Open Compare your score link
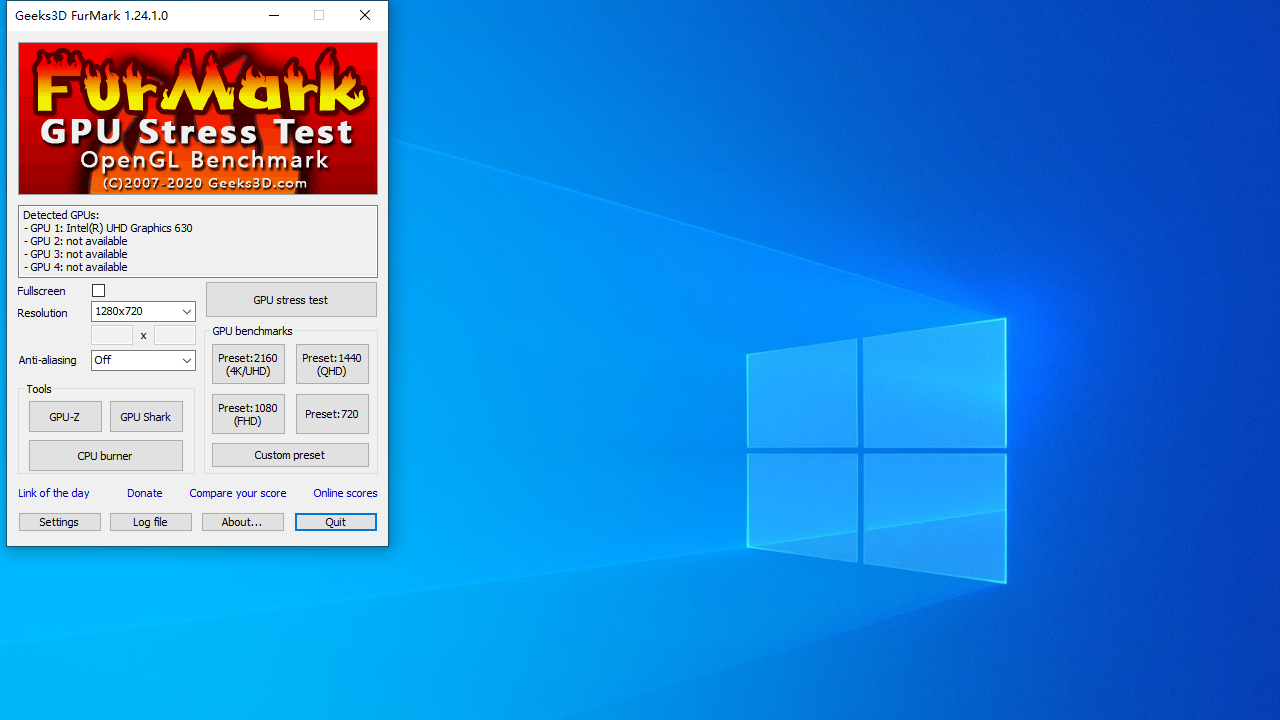The height and width of the screenshot is (720, 1280). (x=238, y=493)
